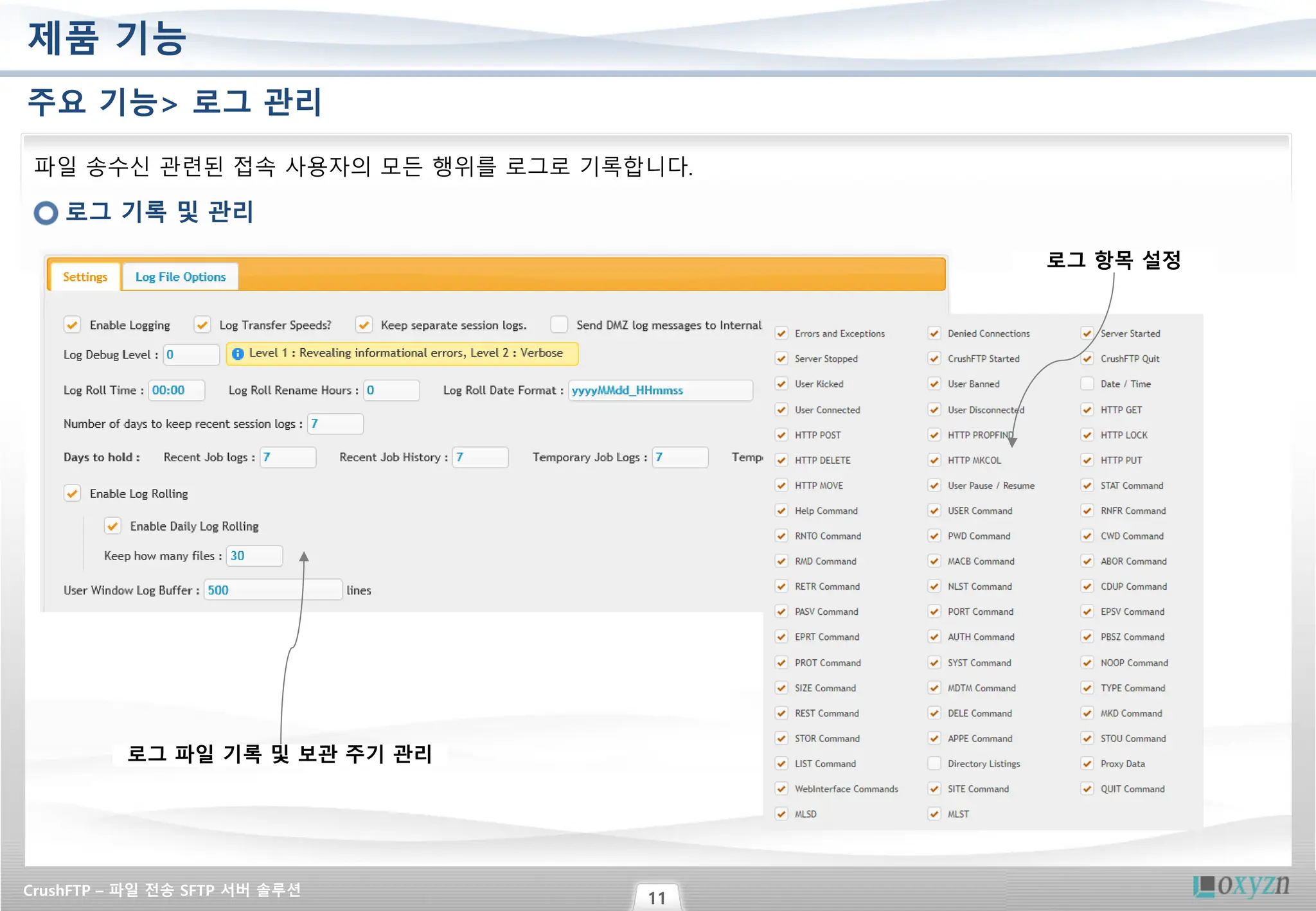The width and height of the screenshot is (1316, 911).
Task: Click the Log Roll Date Format field
Action: 661,390
